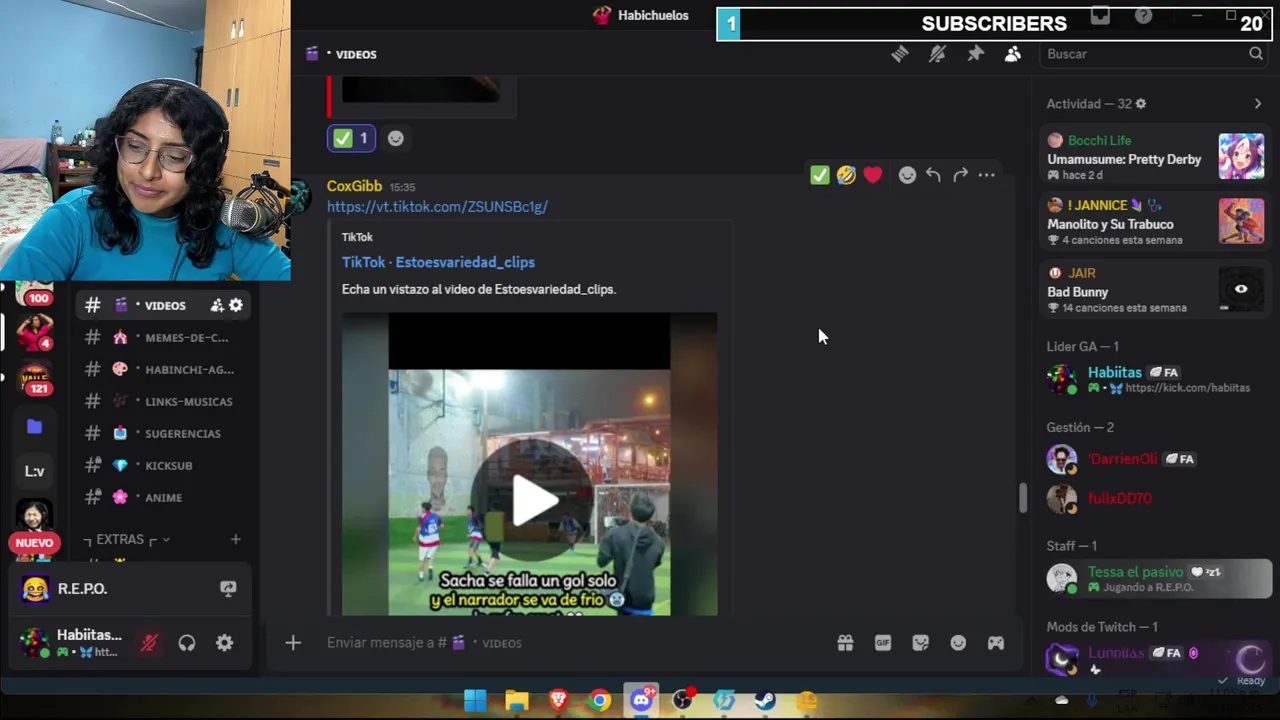
Task: Open the vt.tiktok.com link
Action: coord(437,206)
